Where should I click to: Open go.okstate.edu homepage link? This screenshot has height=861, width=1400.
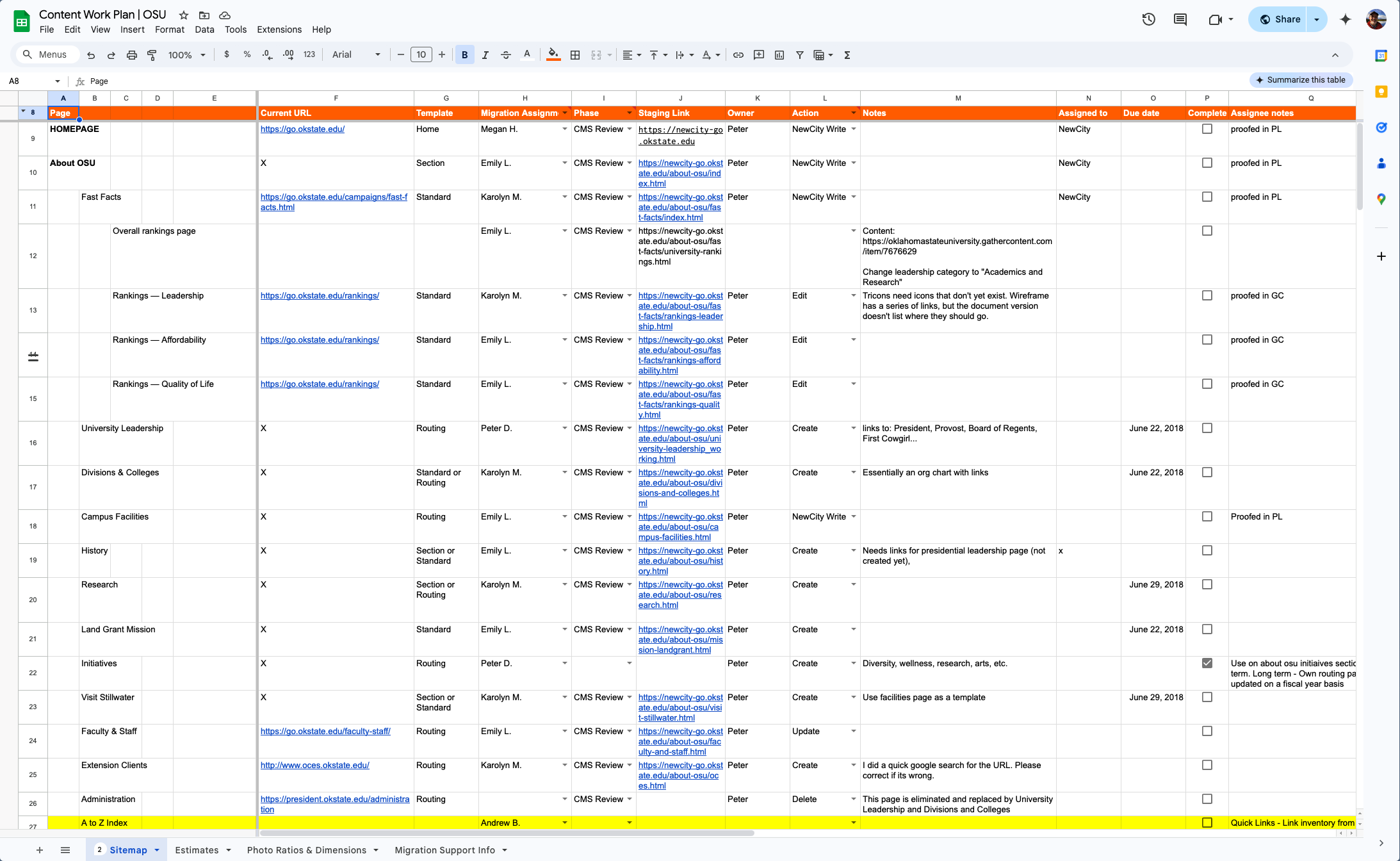pyautogui.click(x=302, y=129)
